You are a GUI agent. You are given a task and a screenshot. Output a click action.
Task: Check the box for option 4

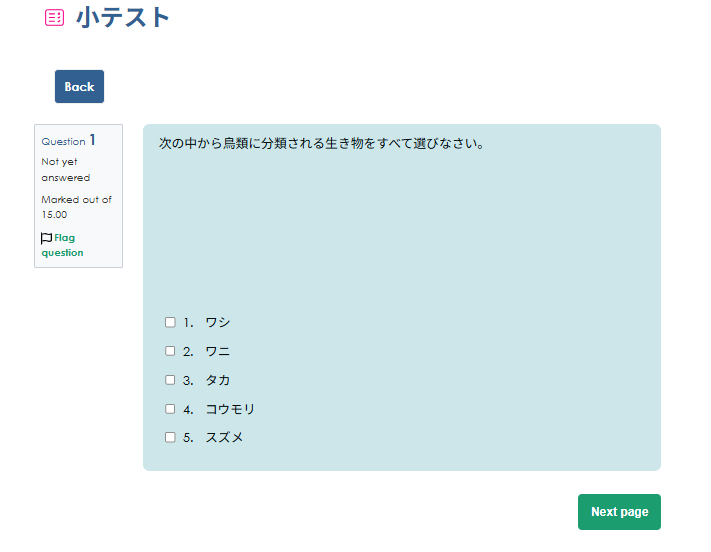(x=170, y=409)
